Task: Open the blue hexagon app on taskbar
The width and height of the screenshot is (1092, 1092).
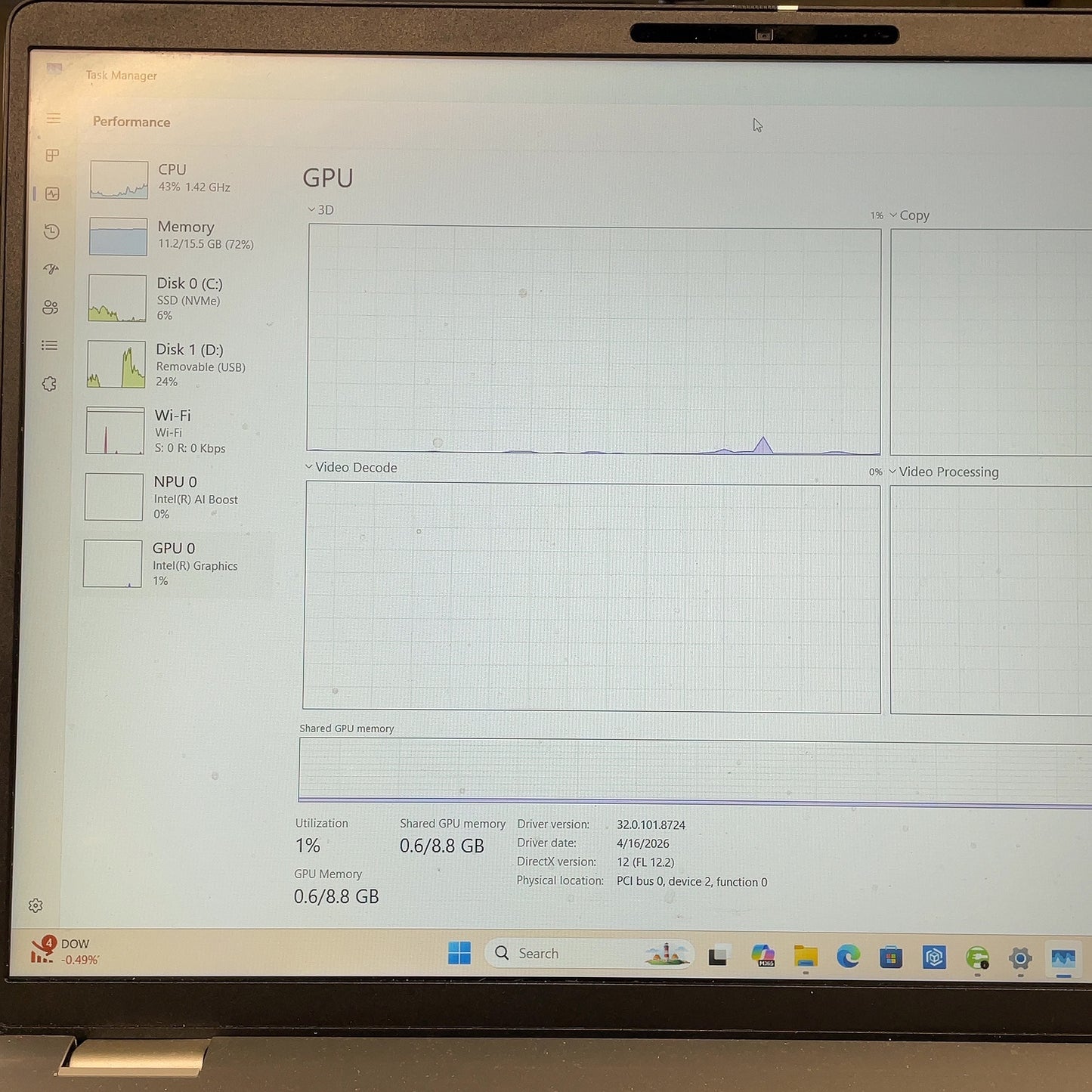Action: pyautogui.click(x=934, y=958)
